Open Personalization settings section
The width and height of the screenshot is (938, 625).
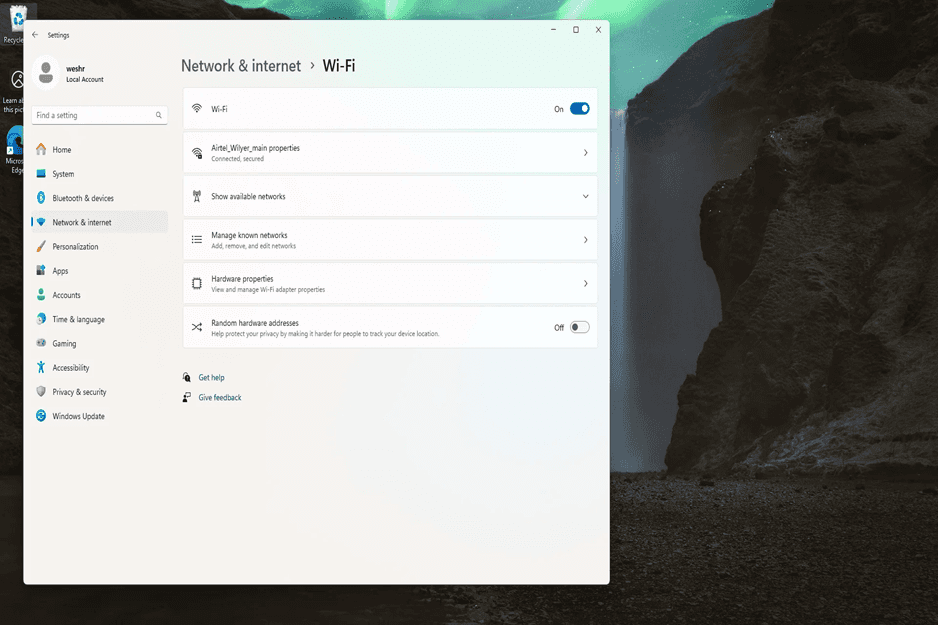coord(99,246)
